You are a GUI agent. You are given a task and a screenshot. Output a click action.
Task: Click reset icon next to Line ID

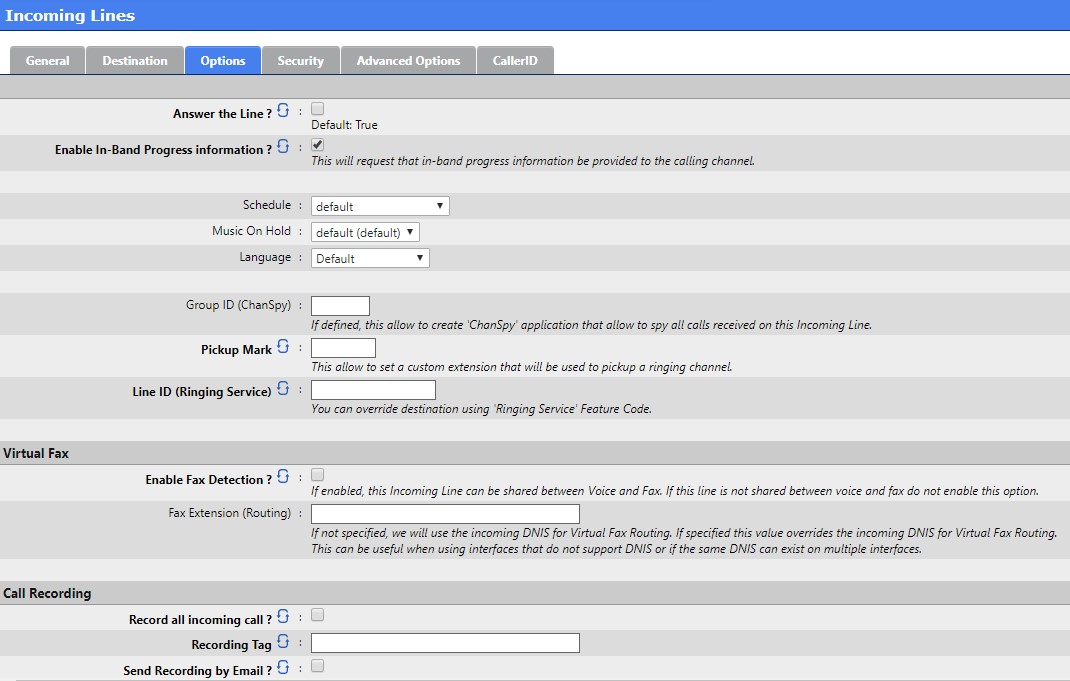tap(283, 389)
